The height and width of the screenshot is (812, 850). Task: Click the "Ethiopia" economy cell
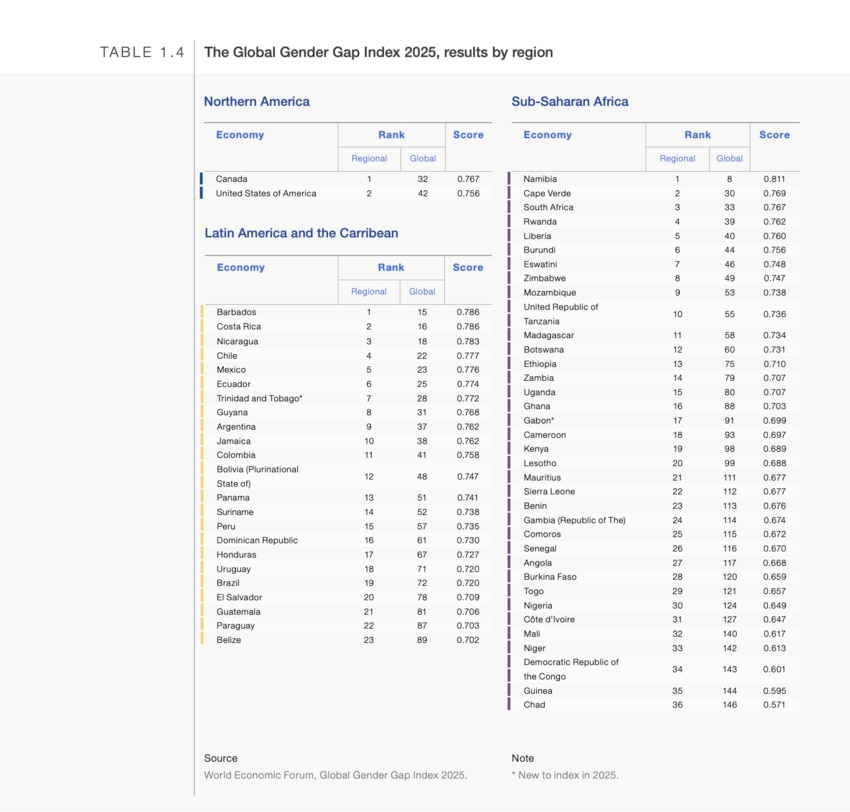click(540, 364)
